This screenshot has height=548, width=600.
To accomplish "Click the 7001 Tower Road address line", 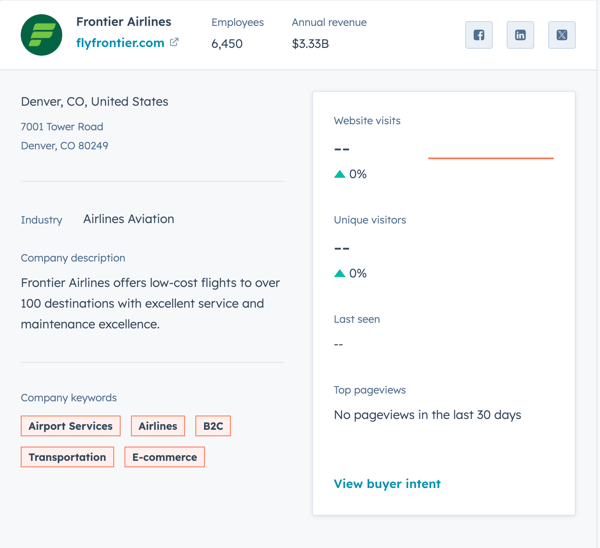I will 62,127.
